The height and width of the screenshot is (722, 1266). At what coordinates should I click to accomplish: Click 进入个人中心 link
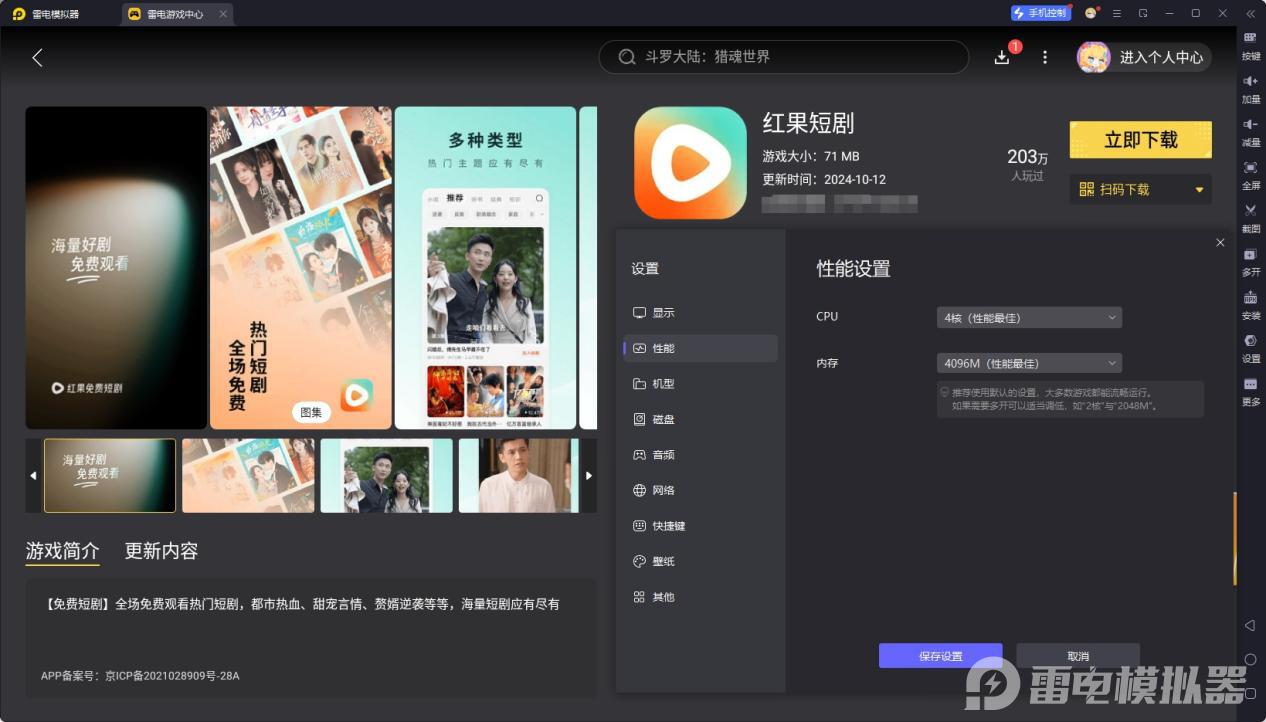click(x=1161, y=58)
